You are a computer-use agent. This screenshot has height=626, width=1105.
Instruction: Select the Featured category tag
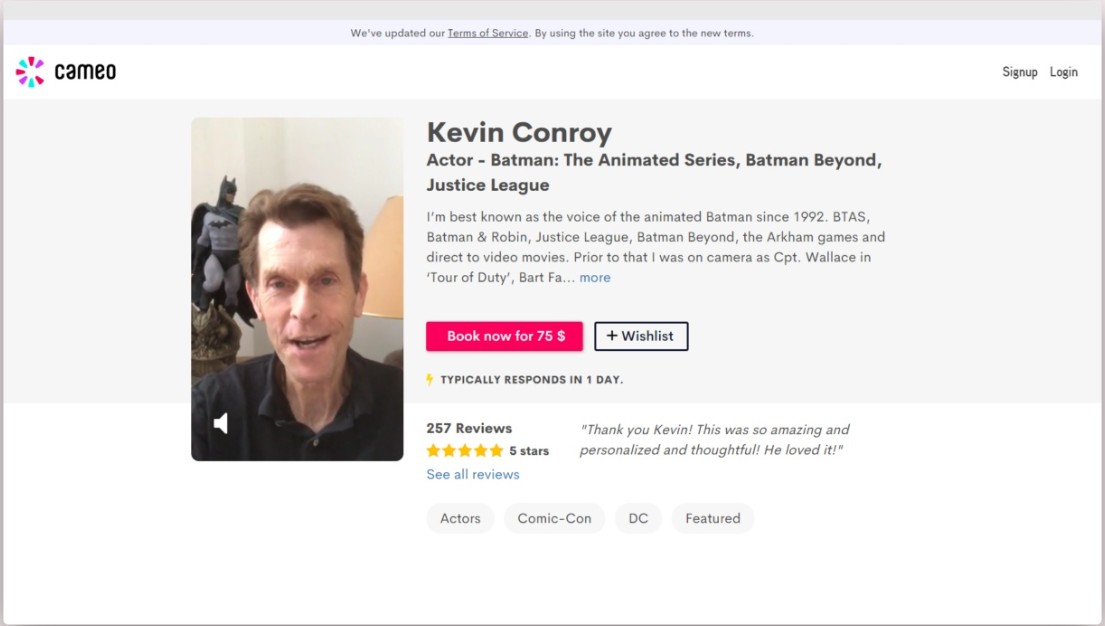[712, 518]
